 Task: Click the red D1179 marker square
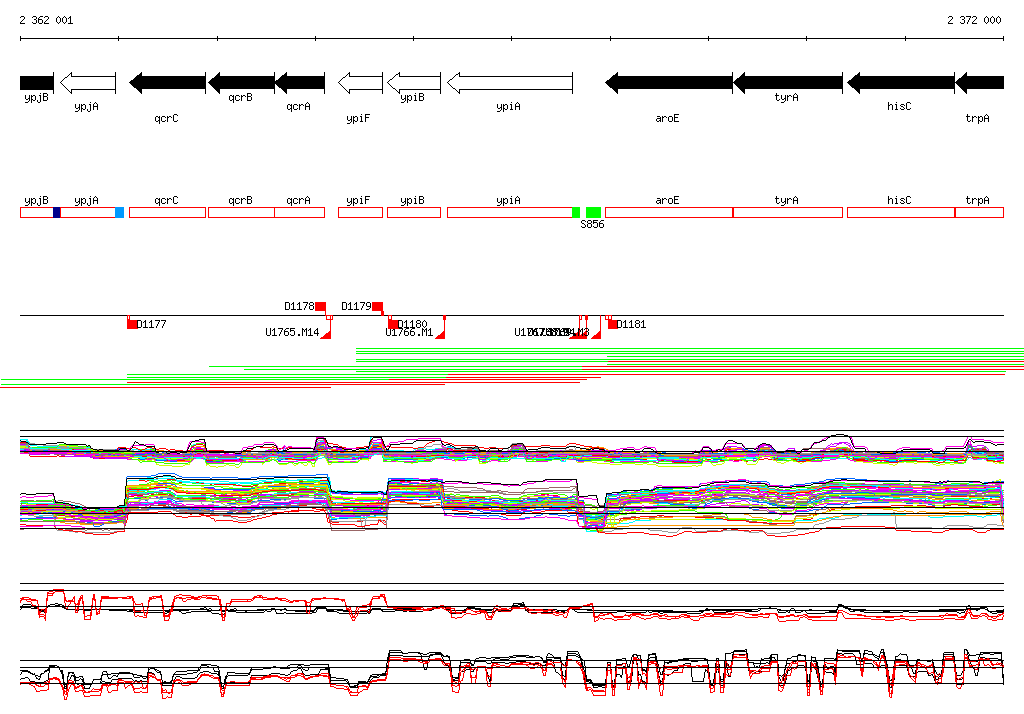click(378, 306)
